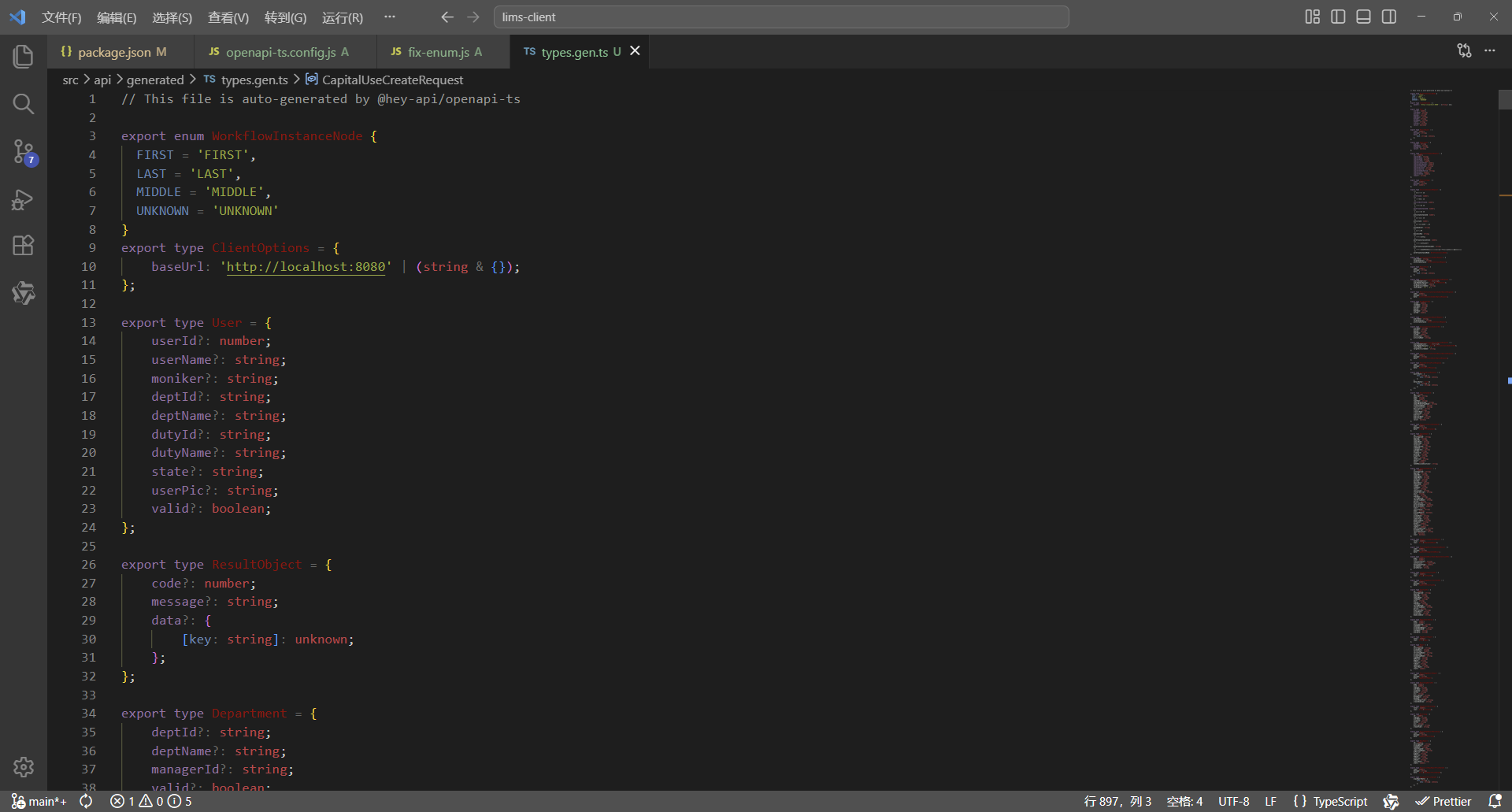Open notifications bell in status bar
This screenshot has height=812, width=1512.
click(1495, 801)
